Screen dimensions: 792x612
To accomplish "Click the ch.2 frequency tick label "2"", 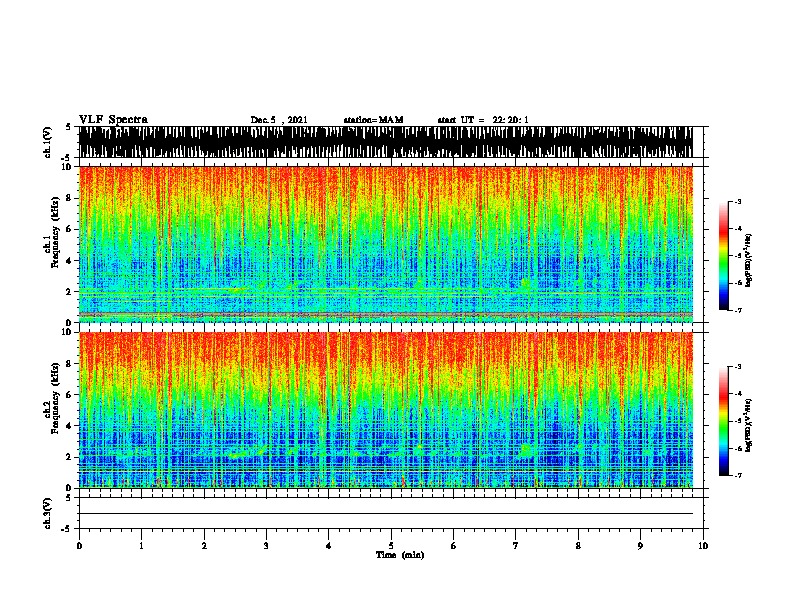I will tap(70, 457).
